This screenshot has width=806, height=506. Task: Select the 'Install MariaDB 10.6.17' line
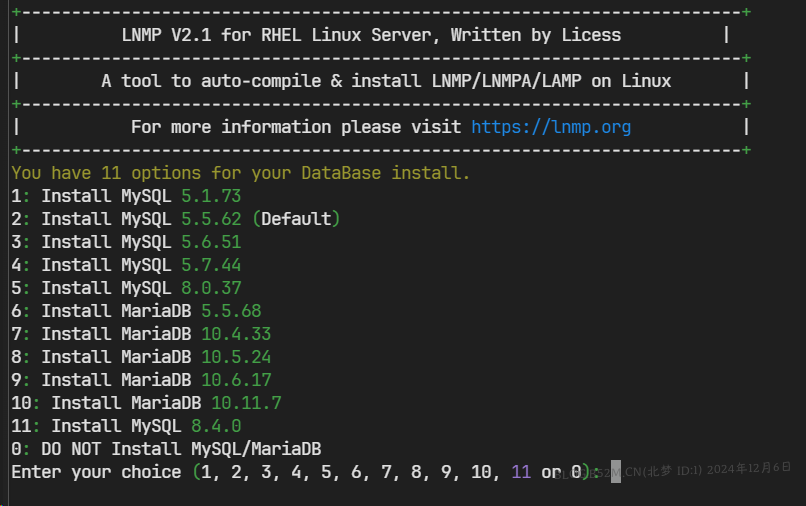coord(141,380)
